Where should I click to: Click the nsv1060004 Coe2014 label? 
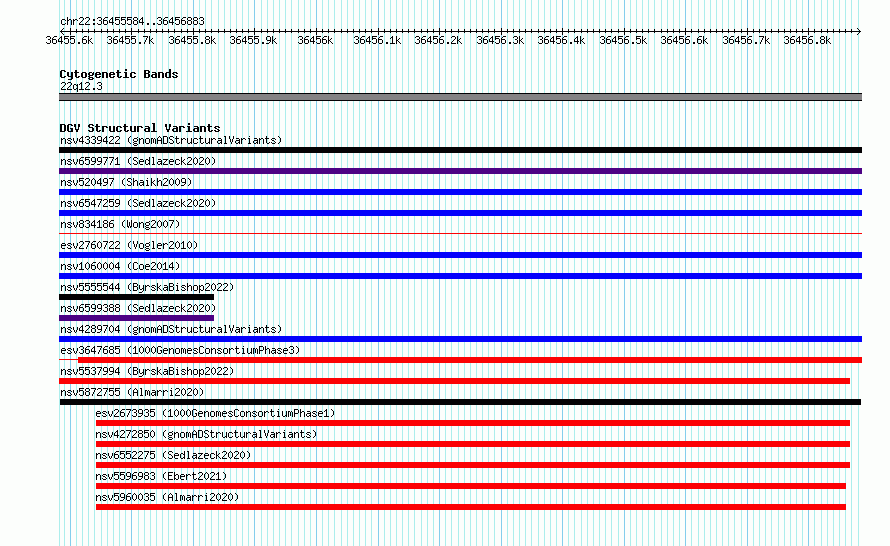coord(120,266)
